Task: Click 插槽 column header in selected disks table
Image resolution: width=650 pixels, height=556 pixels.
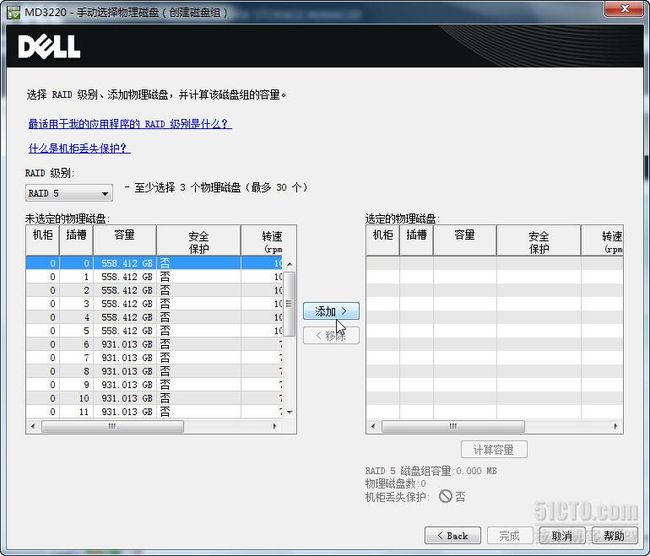Action: click(416, 240)
